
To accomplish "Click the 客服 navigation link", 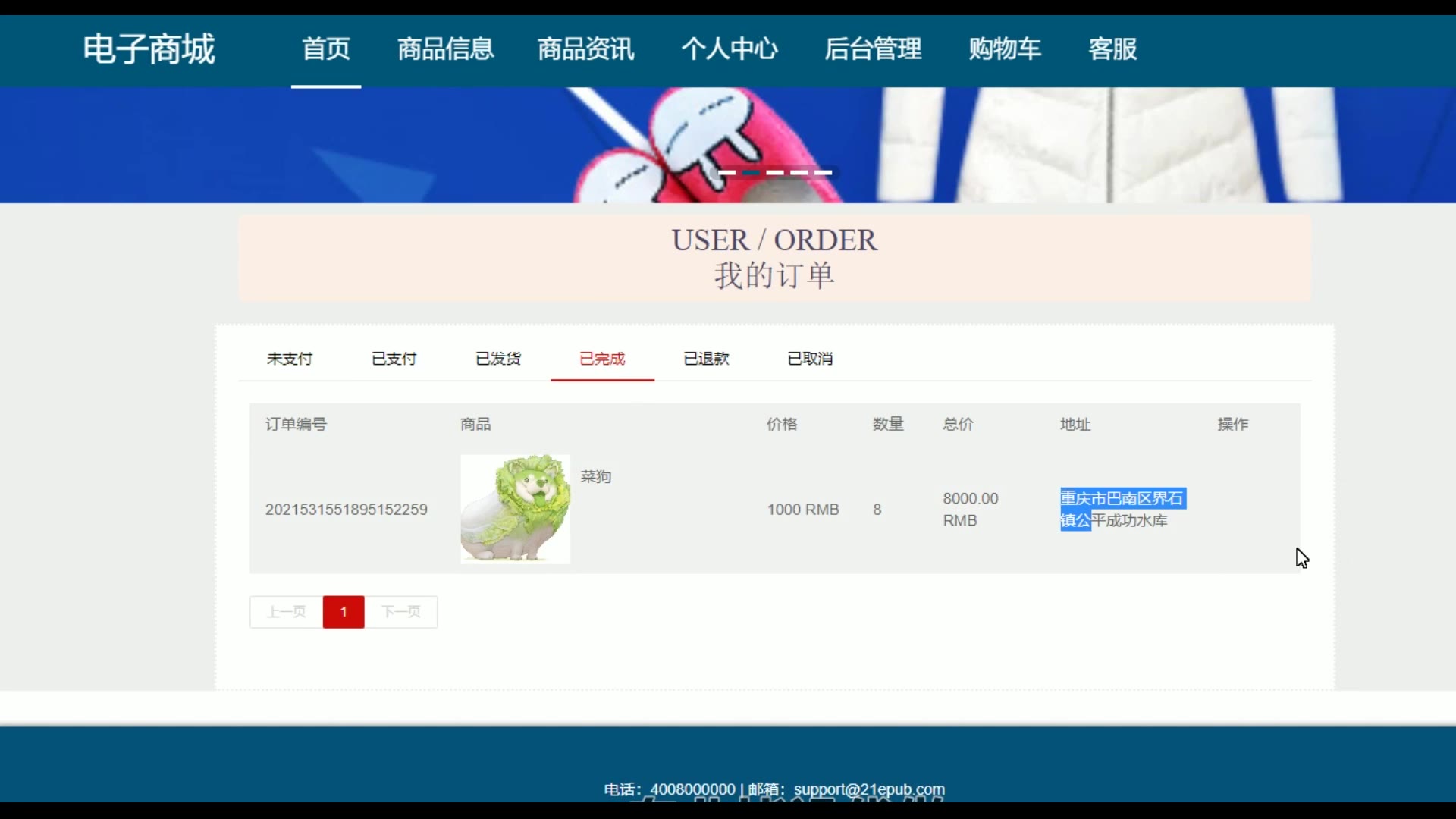I will pos(1112,49).
